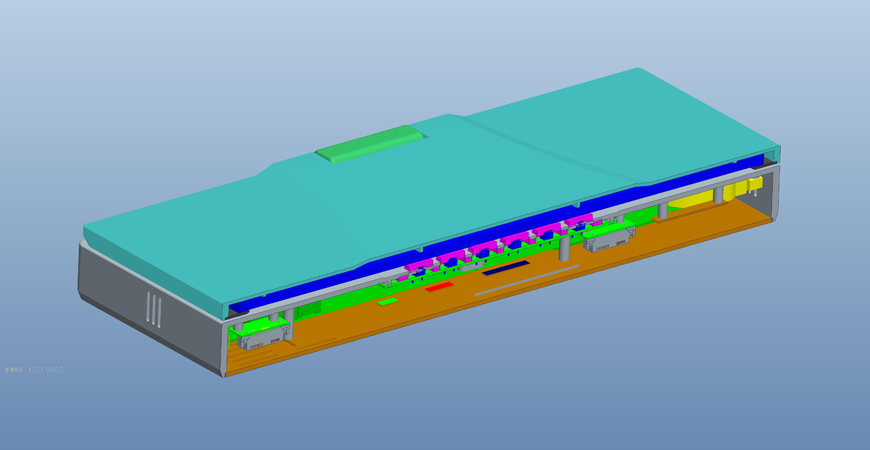Click the XSEC0002 cross-section label
Screen dimensions: 870x450
click(34, 370)
